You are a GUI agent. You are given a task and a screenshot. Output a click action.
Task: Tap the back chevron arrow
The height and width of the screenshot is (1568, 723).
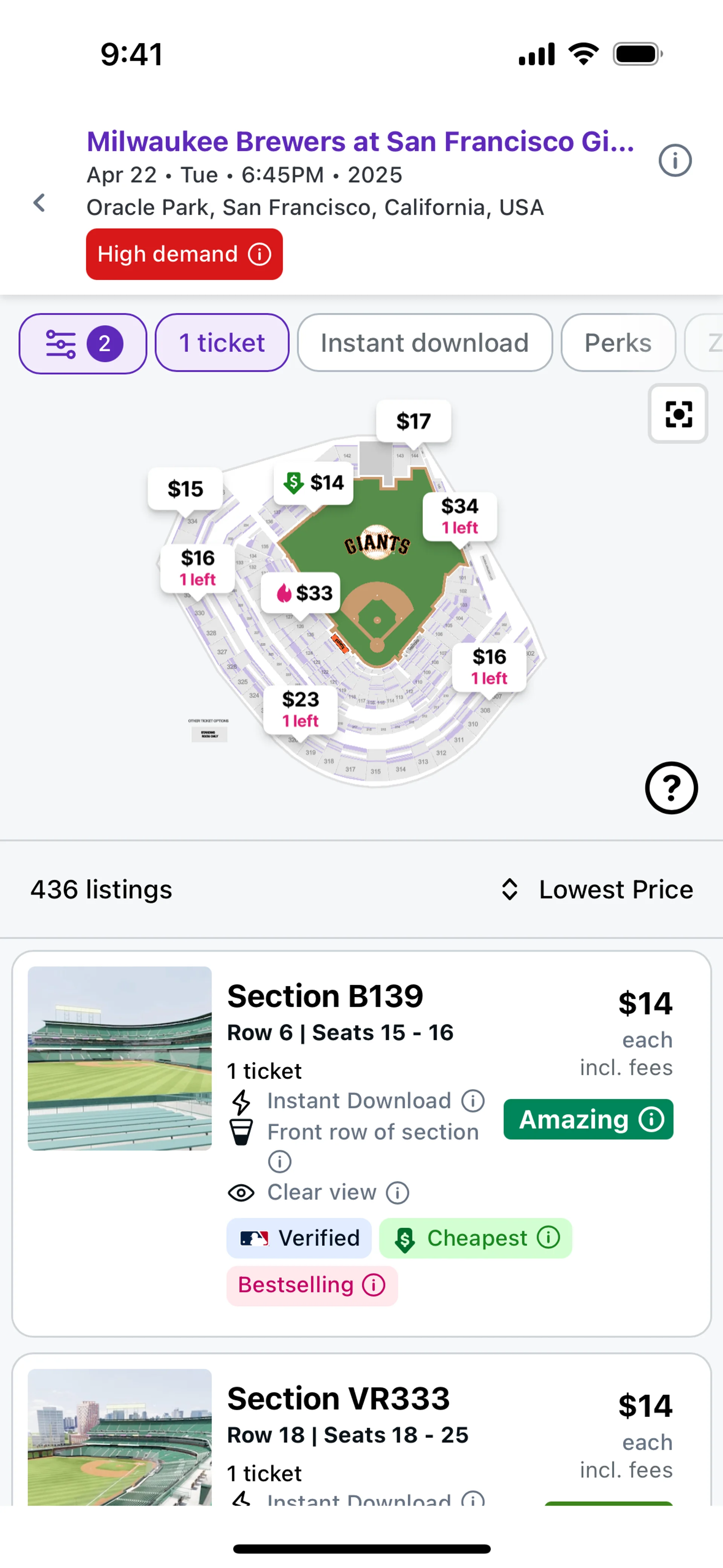(40, 203)
